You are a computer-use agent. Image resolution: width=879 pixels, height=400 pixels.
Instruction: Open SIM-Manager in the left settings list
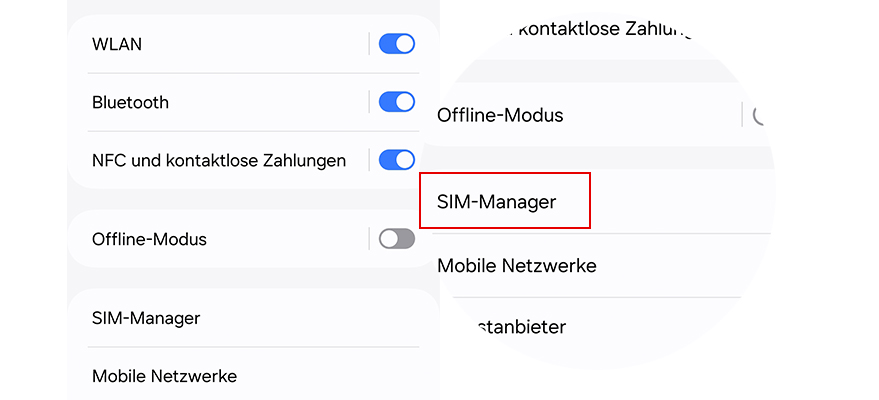click(146, 318)
